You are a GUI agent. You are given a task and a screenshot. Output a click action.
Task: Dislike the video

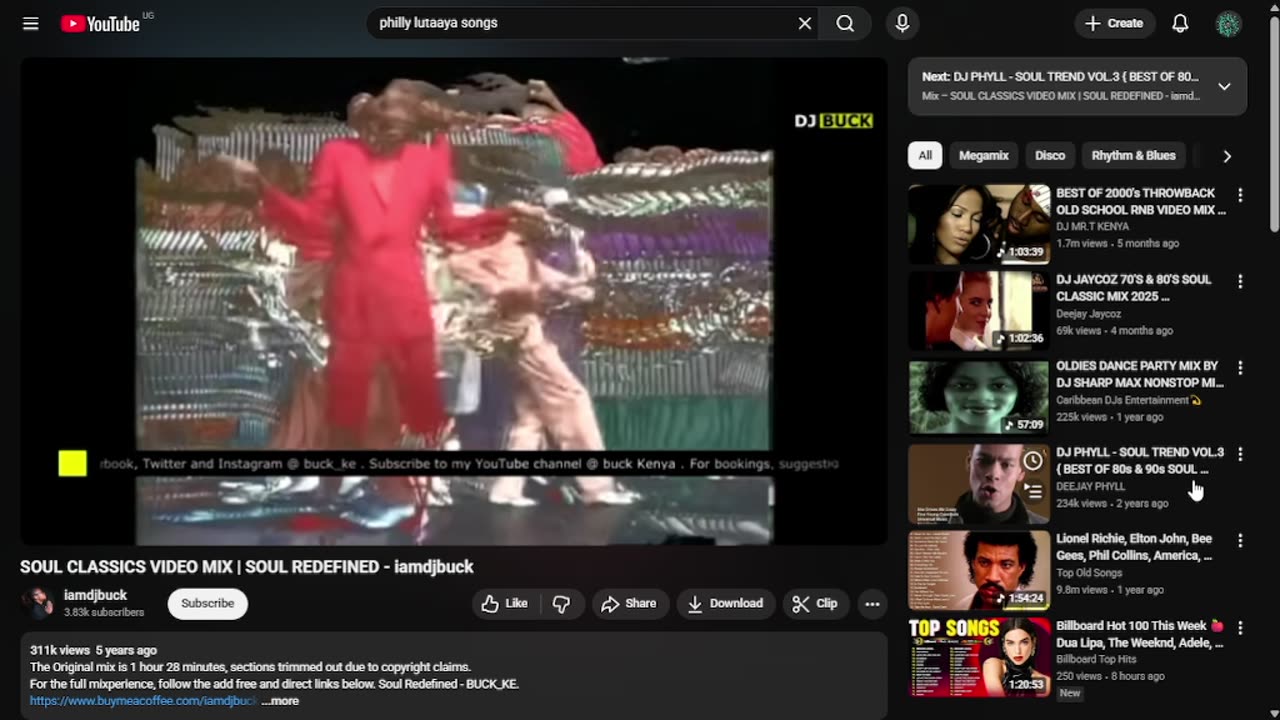click(x=562, y=603)
